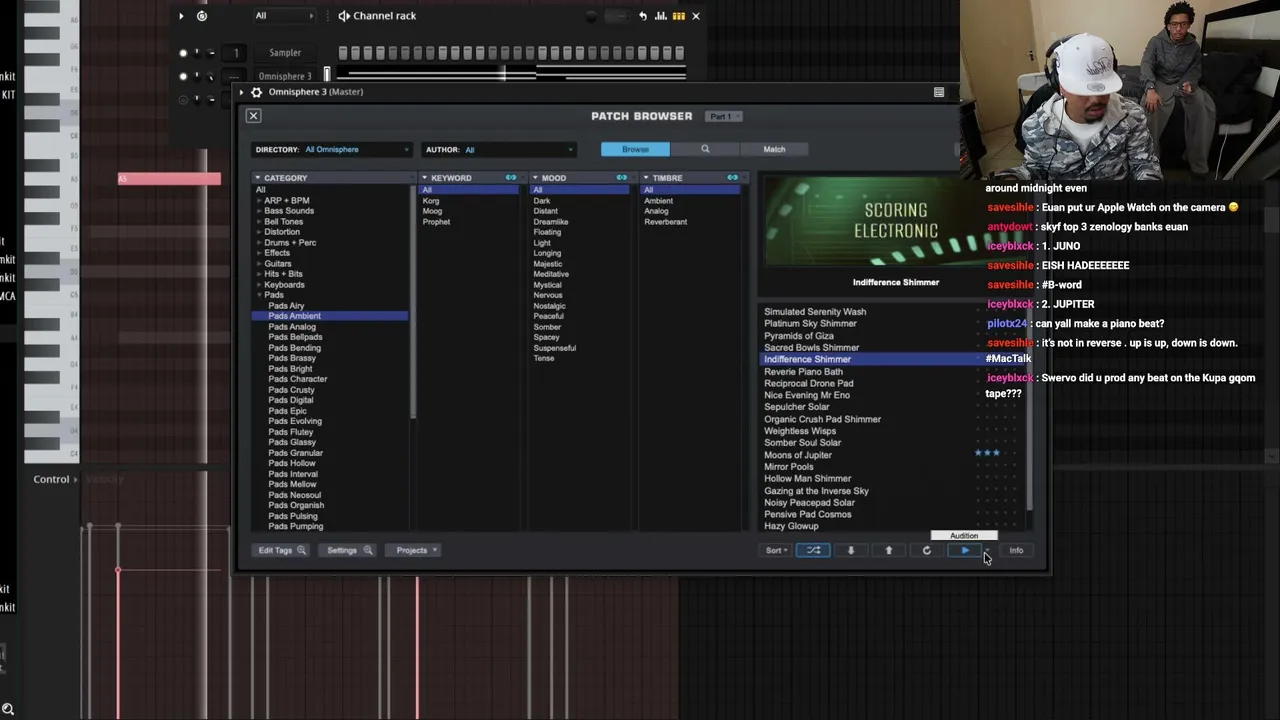
Task: Collapse the Pads category
Action: 260,295
